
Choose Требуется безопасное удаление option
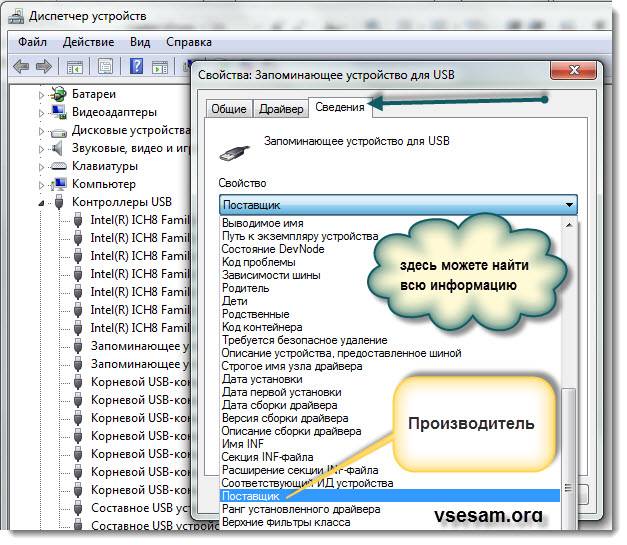tap(305, 340)
